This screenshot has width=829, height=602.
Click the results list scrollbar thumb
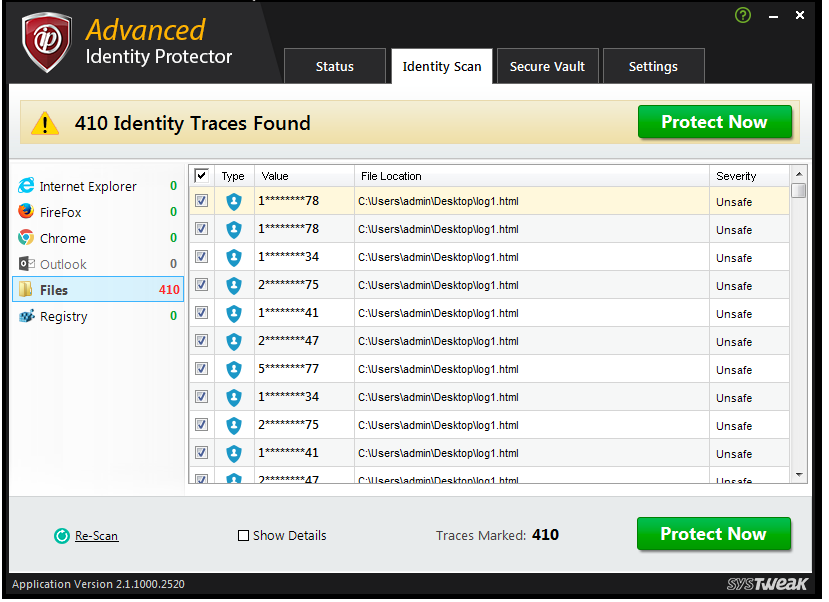coord(799,190)
